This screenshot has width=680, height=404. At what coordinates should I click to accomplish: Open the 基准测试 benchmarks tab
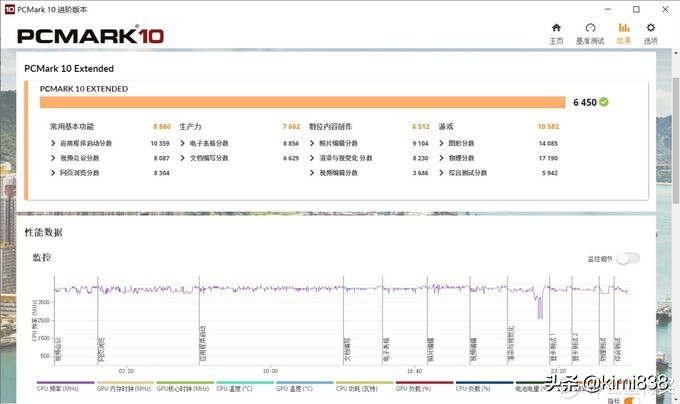590,34
